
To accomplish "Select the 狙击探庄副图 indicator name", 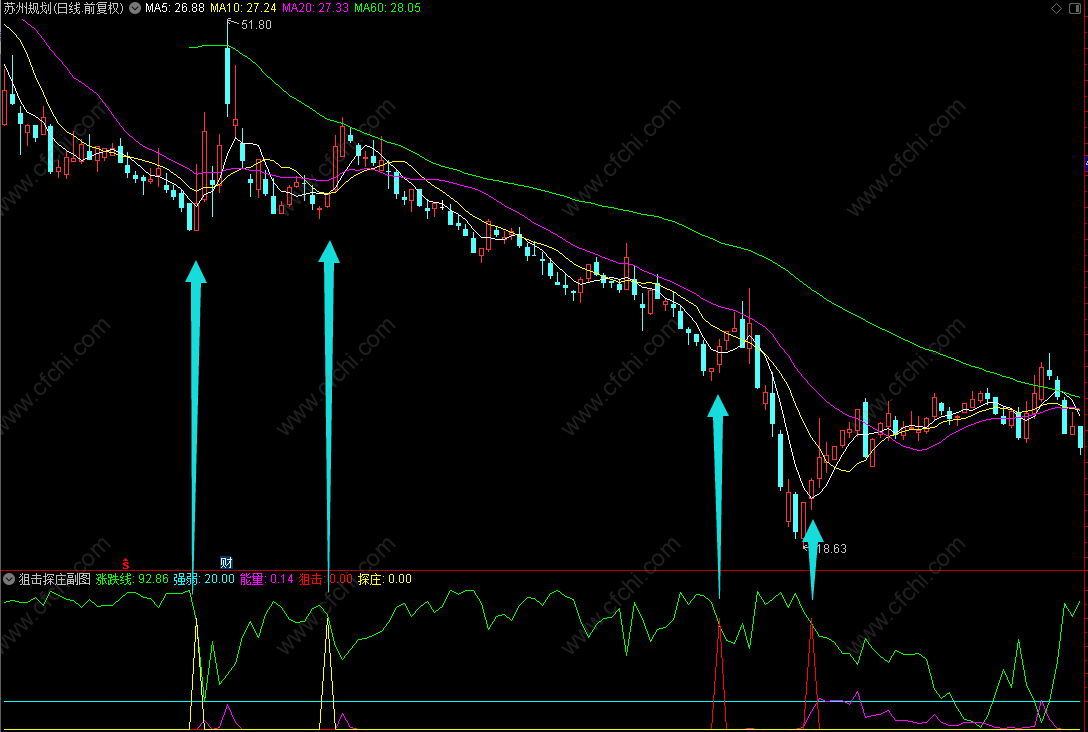I will [55, 579].
